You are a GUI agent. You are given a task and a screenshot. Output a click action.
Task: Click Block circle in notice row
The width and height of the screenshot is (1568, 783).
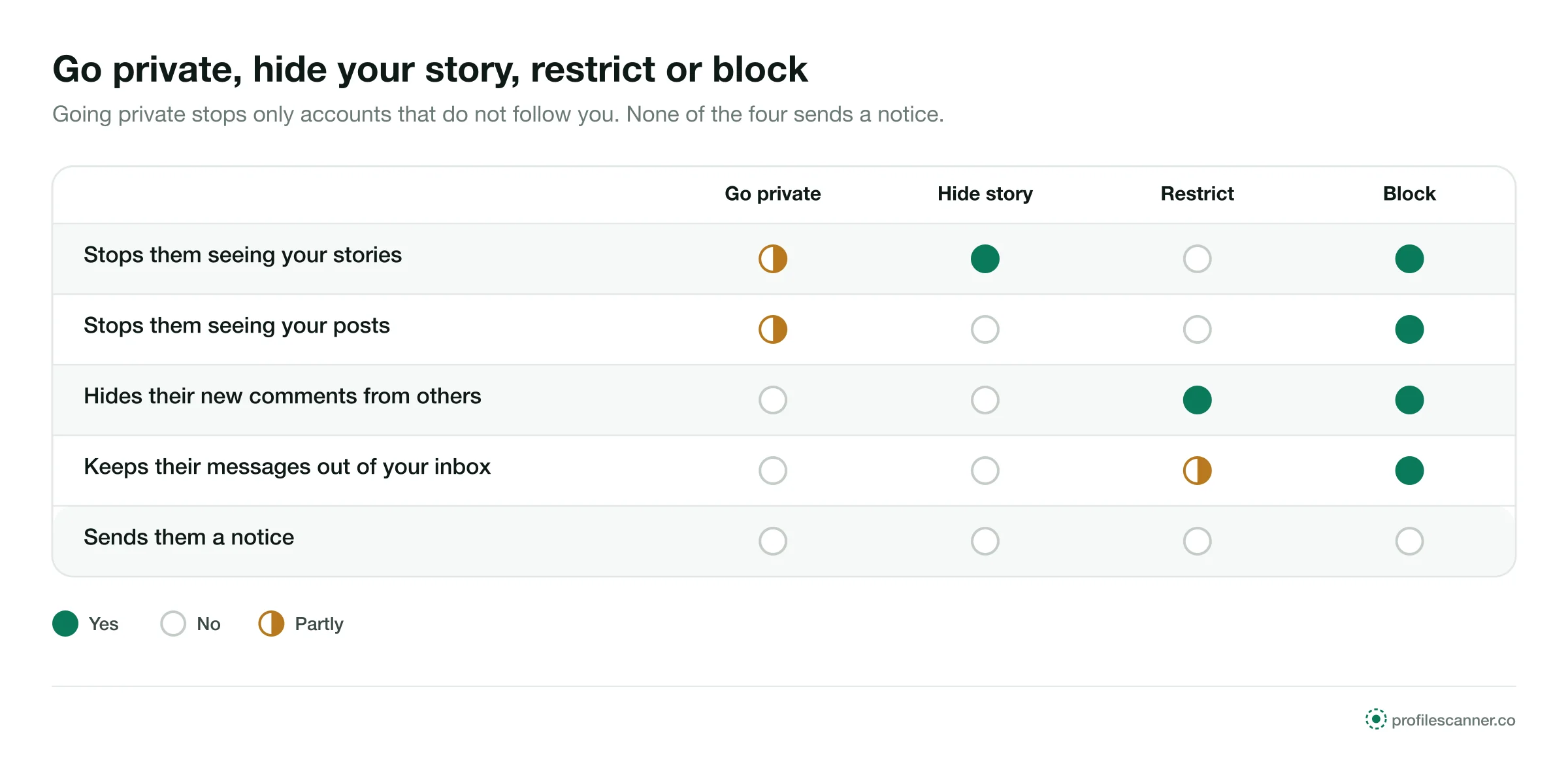coord(1410,541)
